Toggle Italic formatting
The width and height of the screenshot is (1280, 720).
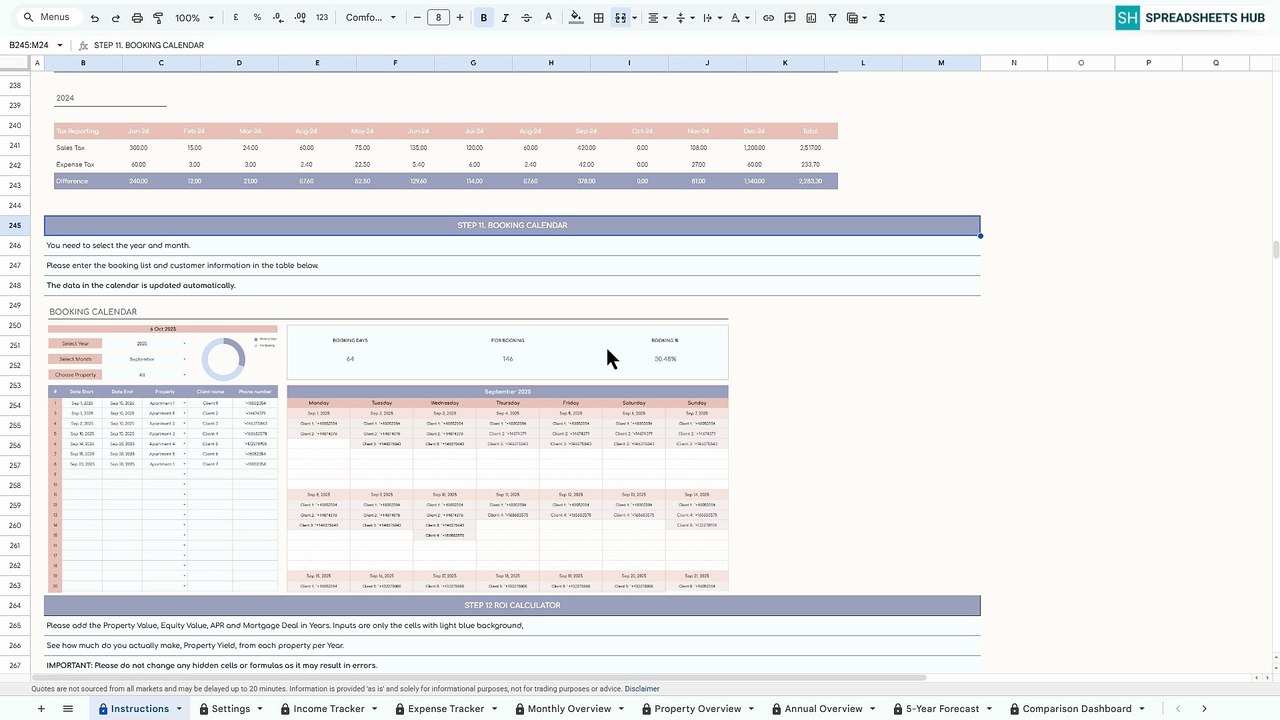point(505,18)
